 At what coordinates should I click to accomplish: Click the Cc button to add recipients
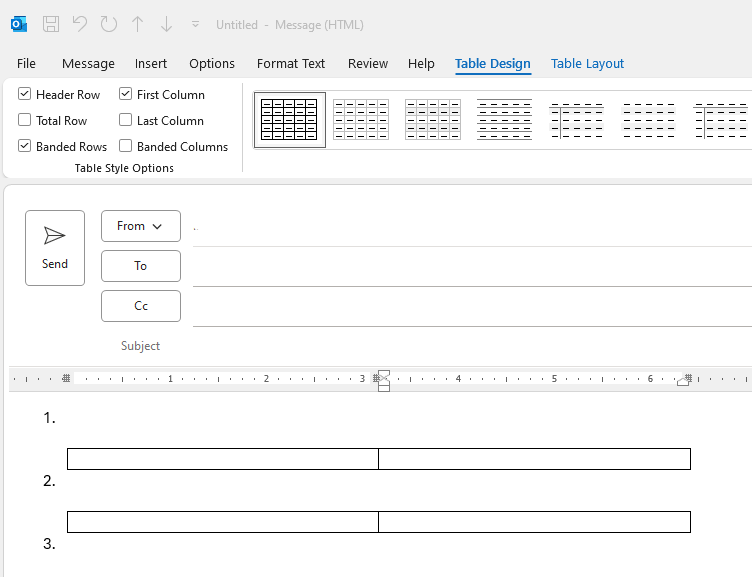pos(141,306)
